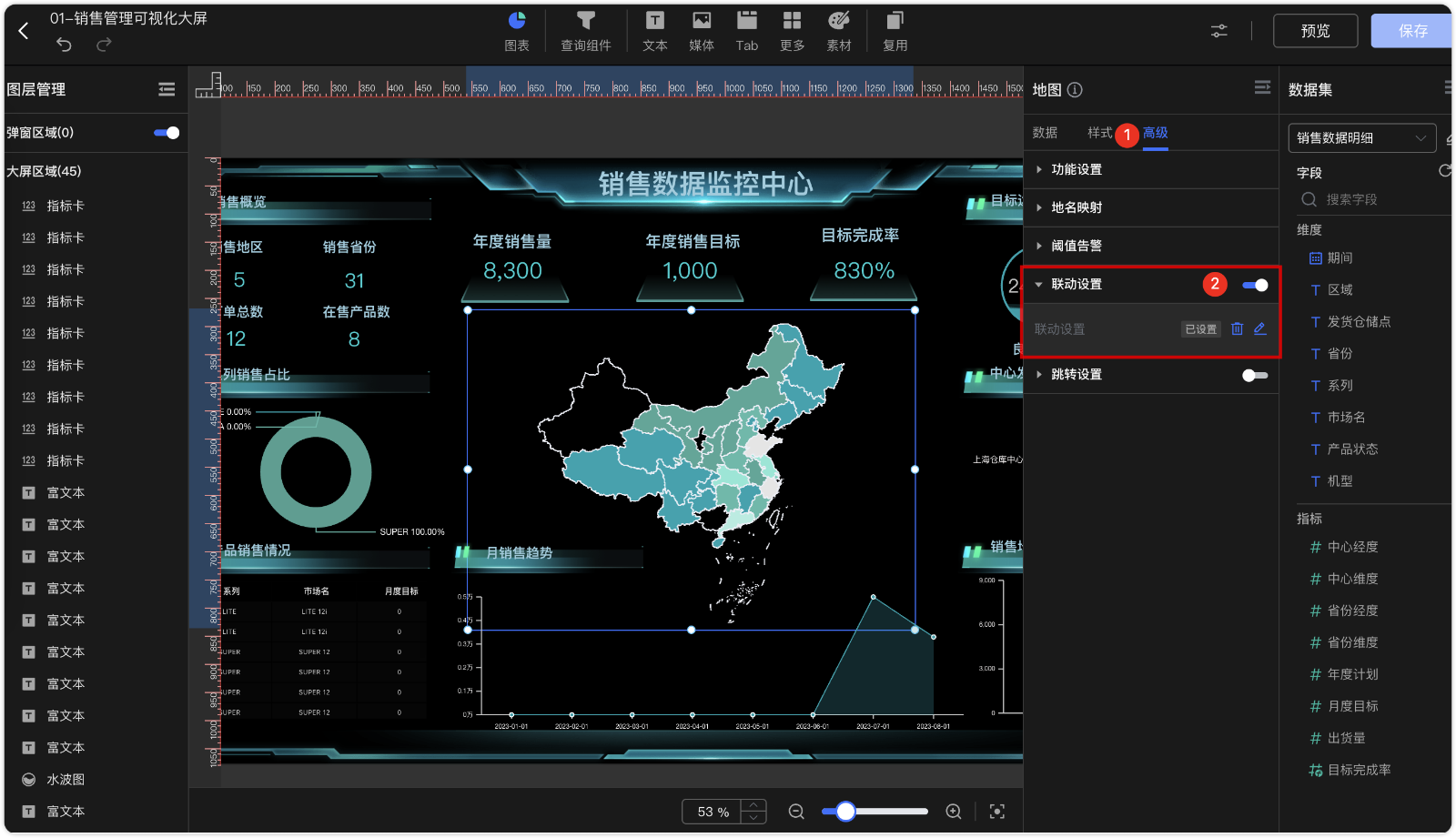Click the 复用 reuse tool
Image resolution: width=1456 pixels, height=838 pixels.
pos(895,31)
